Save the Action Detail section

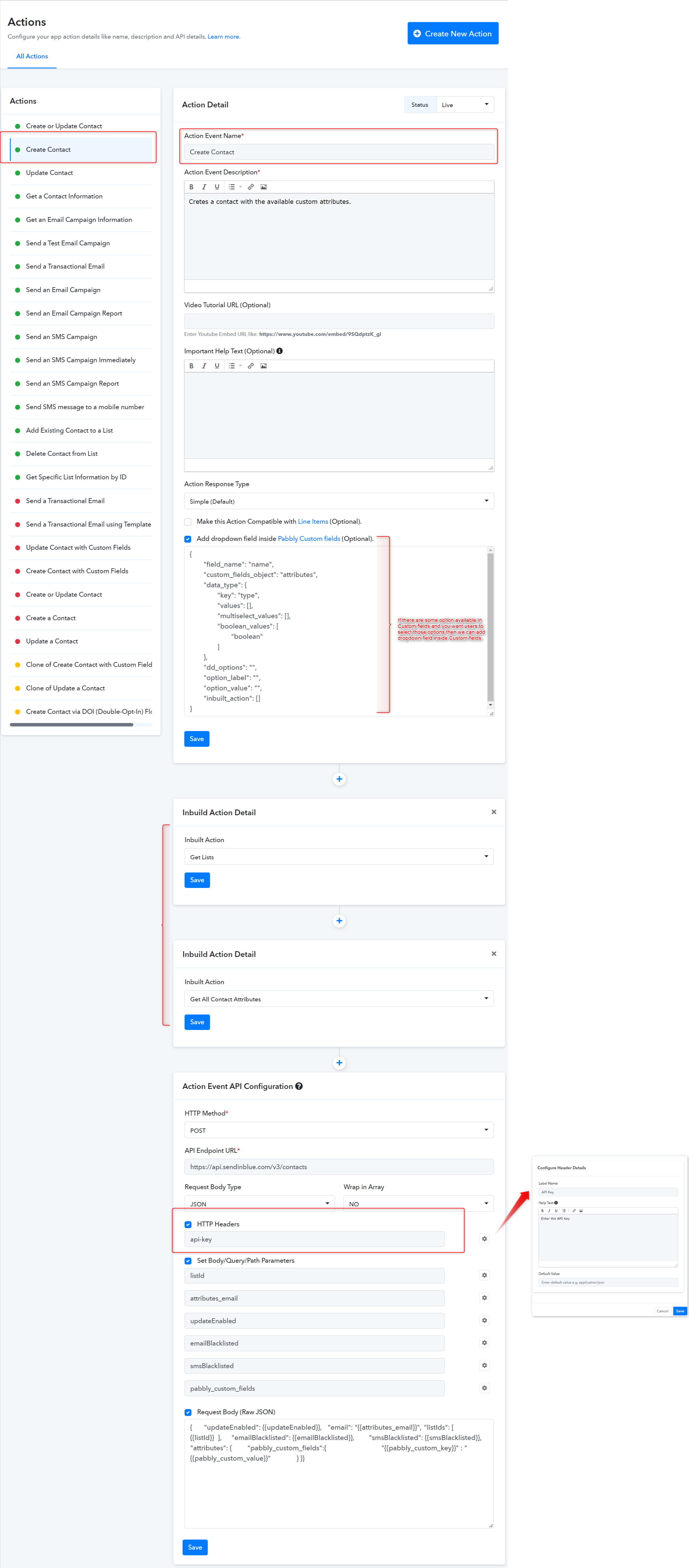coord(197,739)
